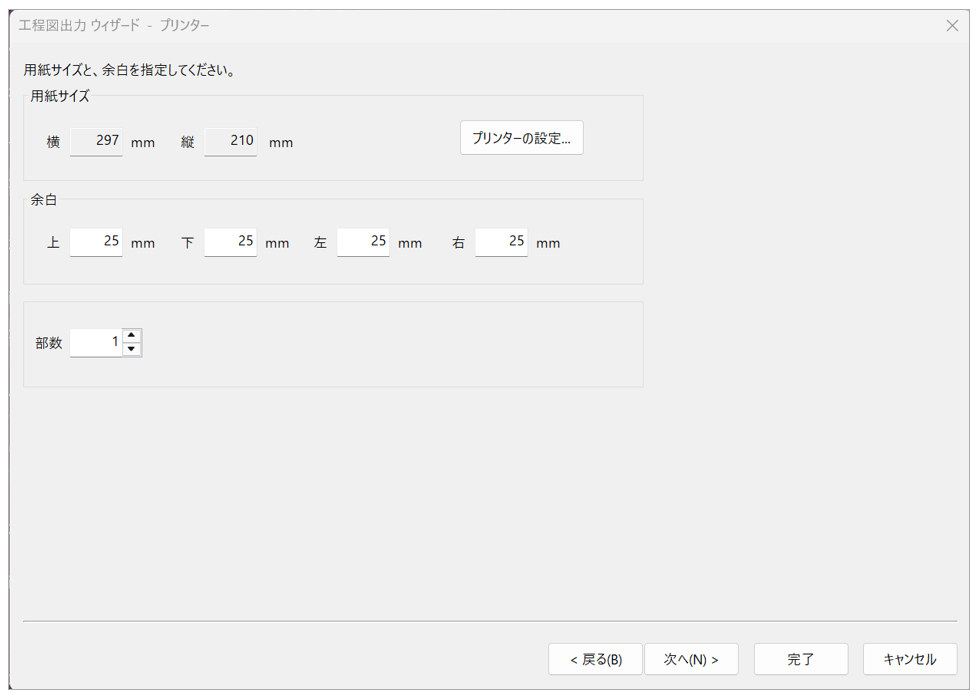The height and width of the screenshot is (694, 976).
Task: Click the 横 paper width field
Action: [x=97, y=142]
